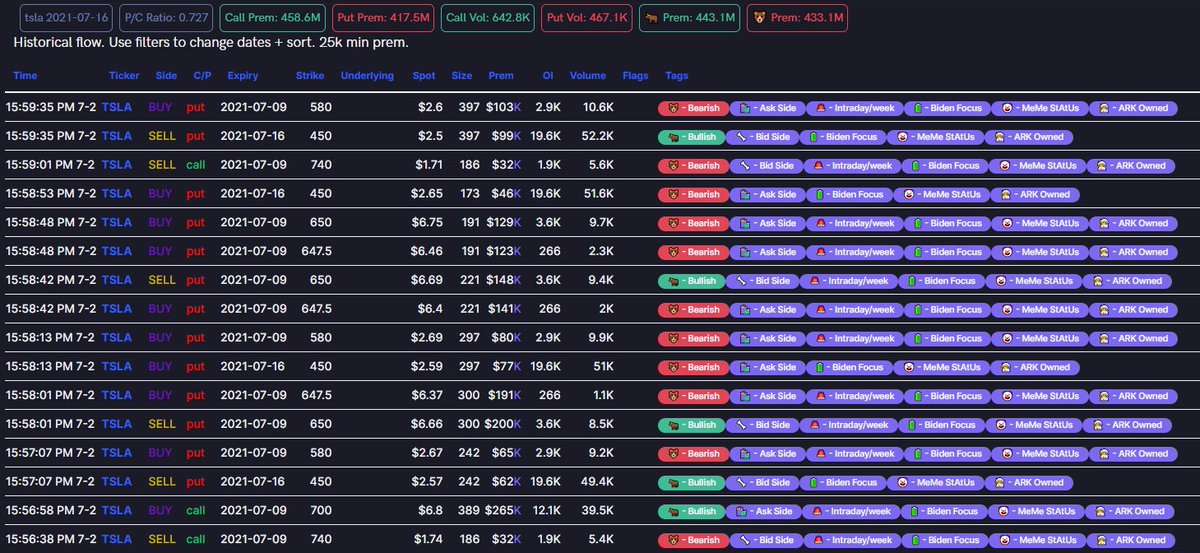Click ARK Owned tag in the $265K row
Screen dimensions: 1200x553
1128,511
